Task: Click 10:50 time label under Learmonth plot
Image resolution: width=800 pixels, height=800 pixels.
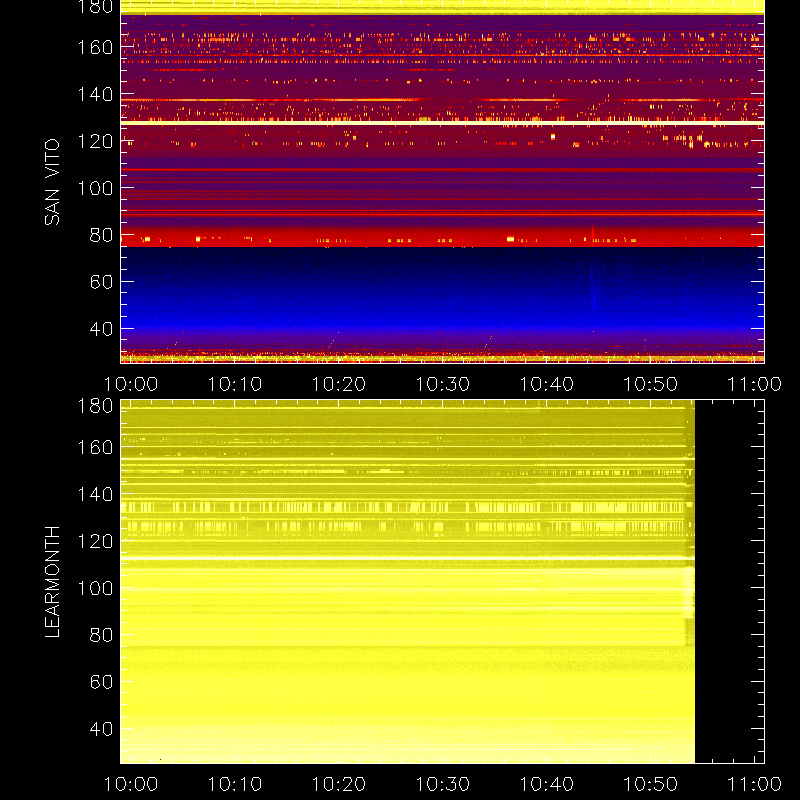Action: (651, 784)
